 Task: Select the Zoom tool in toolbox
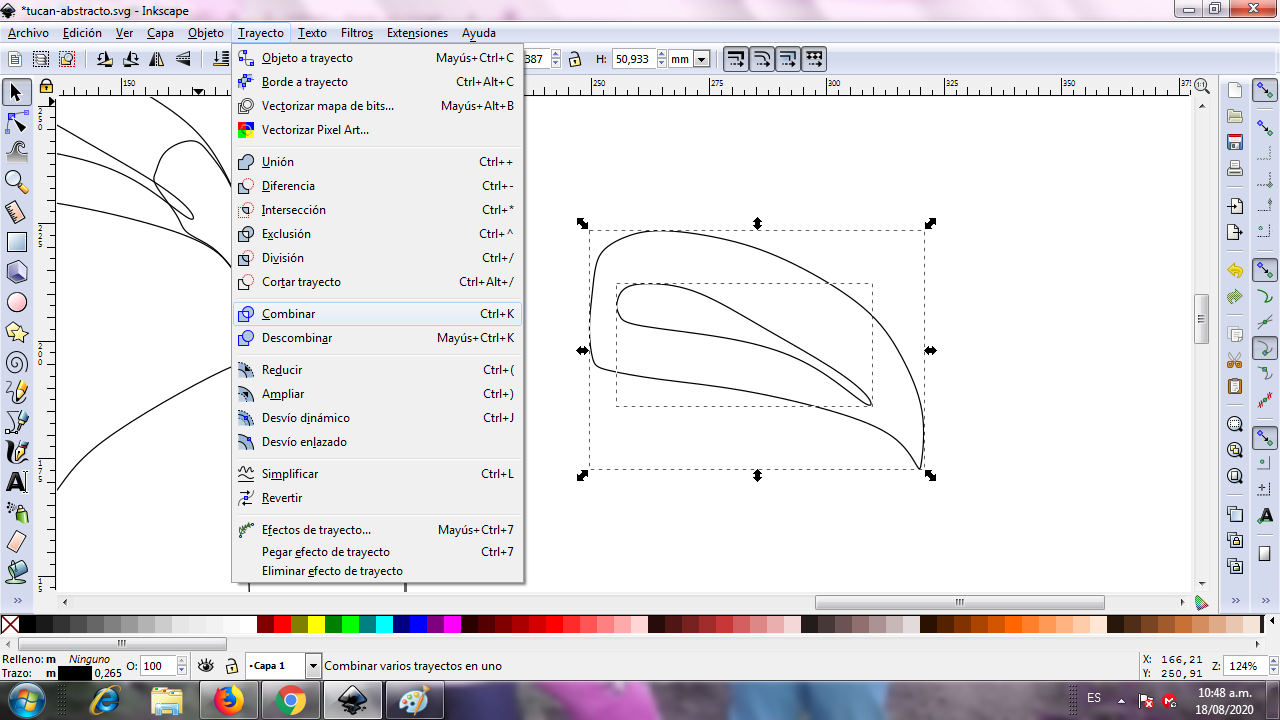point(16,182)
